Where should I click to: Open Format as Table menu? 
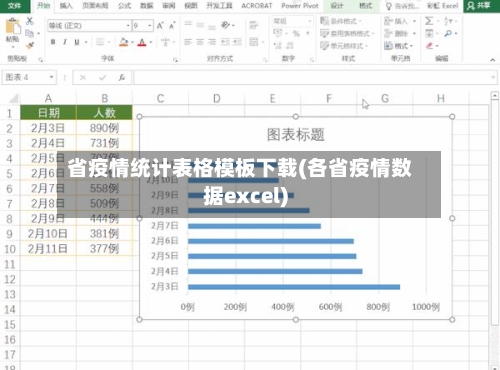[x=347, y=33]
